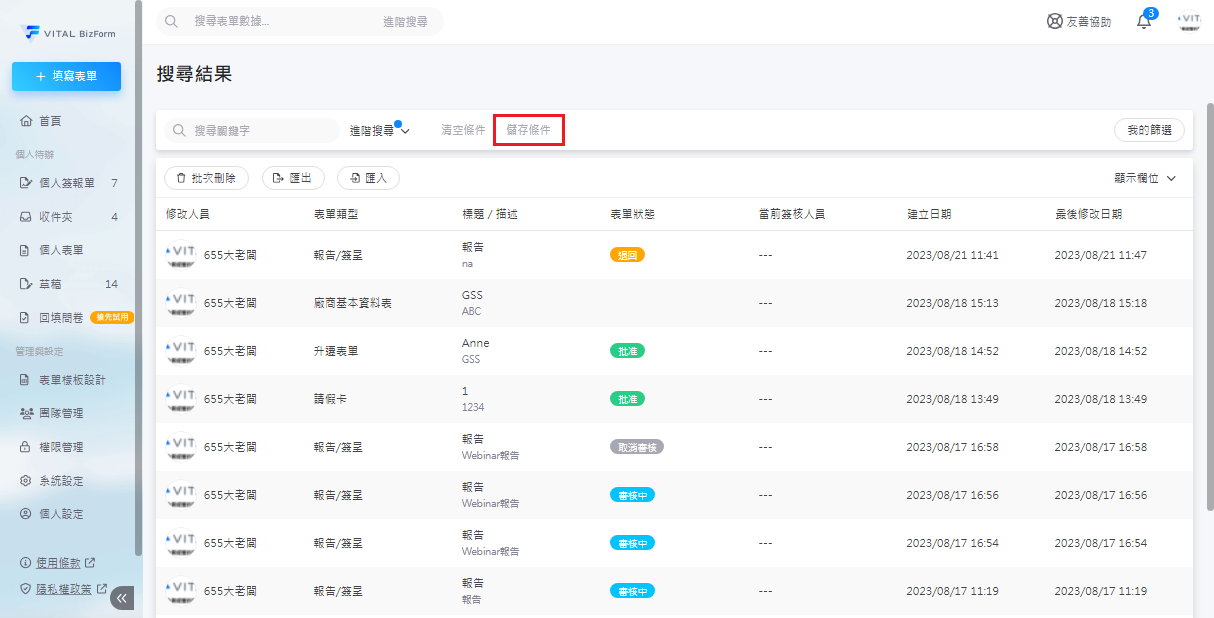Go to 表單樣板設計 in sidebar
1214x618 pixels.
[x=71, y=380]
